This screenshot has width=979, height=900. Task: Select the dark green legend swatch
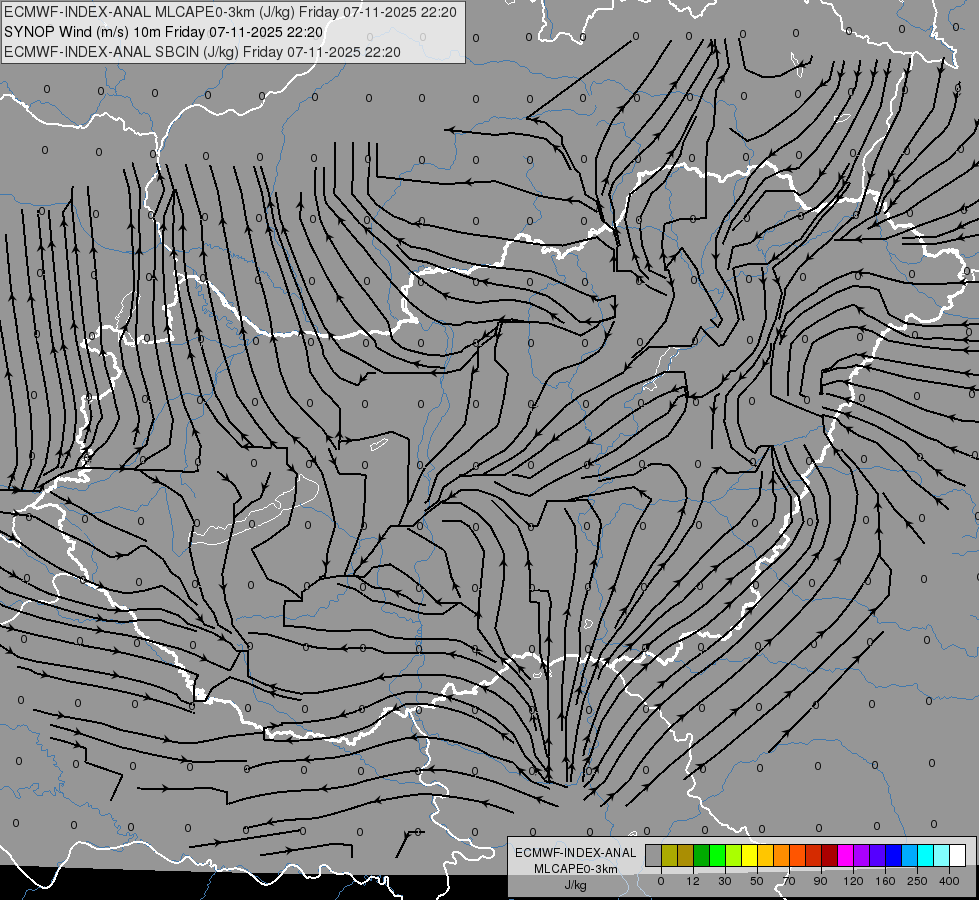[x=702, y=856]
